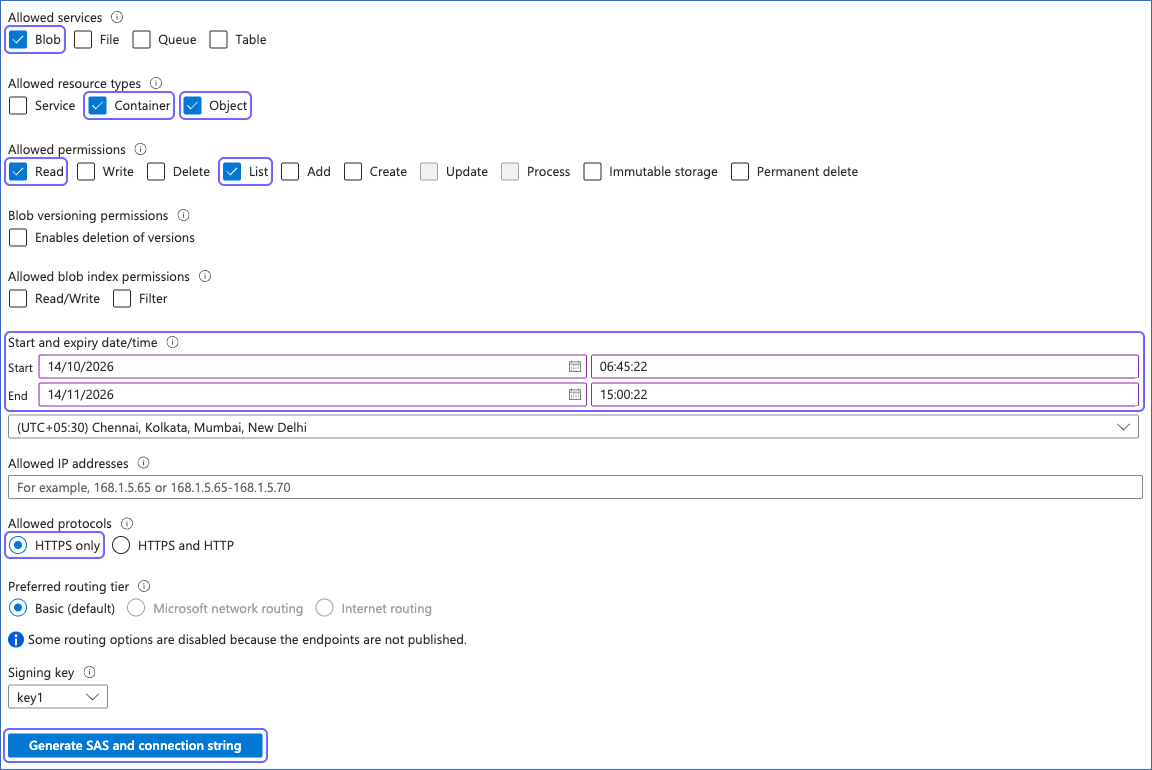This screenshot has width=1152, height=770.
Task: Uncheck the Container resource type
Action: [x=97, y=106]
